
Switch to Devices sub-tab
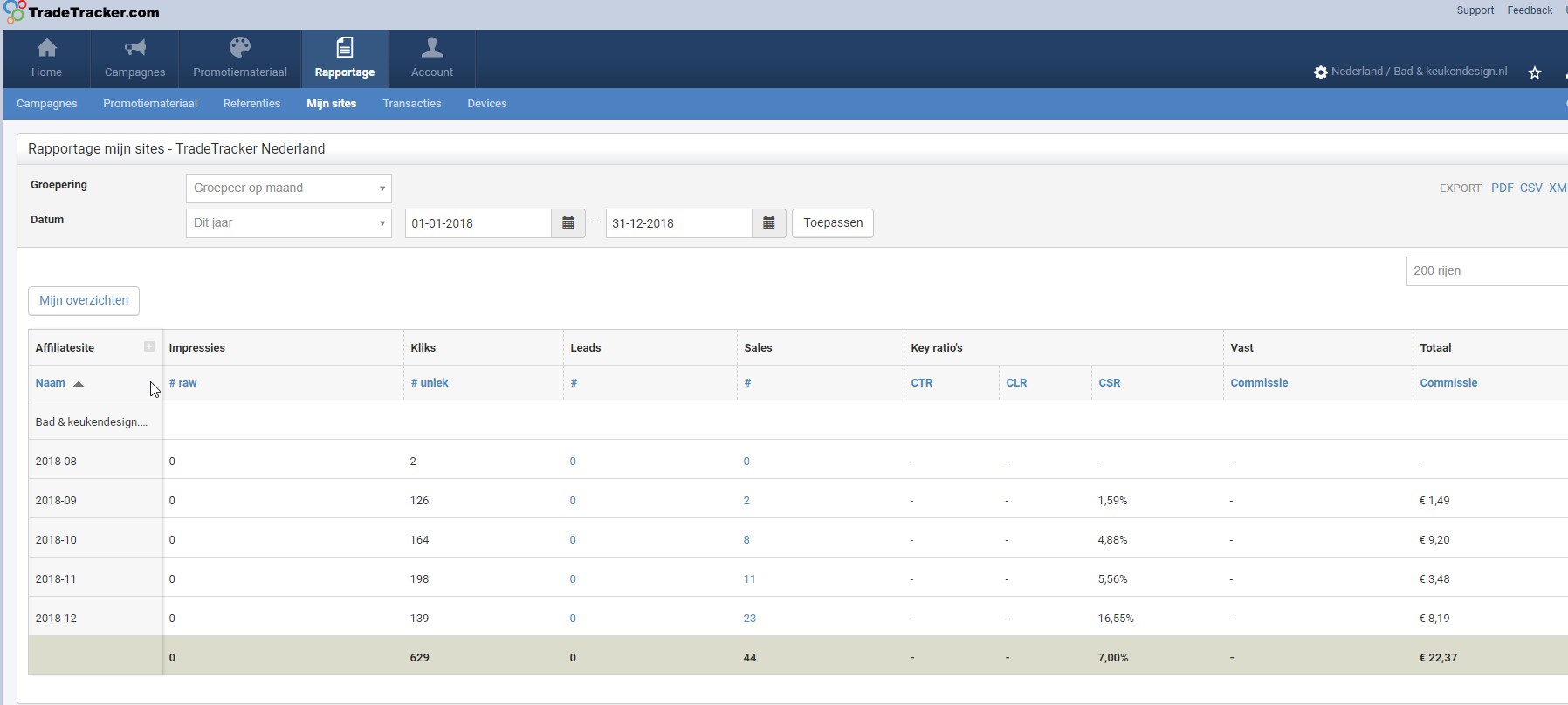click(x=487, y=103)
